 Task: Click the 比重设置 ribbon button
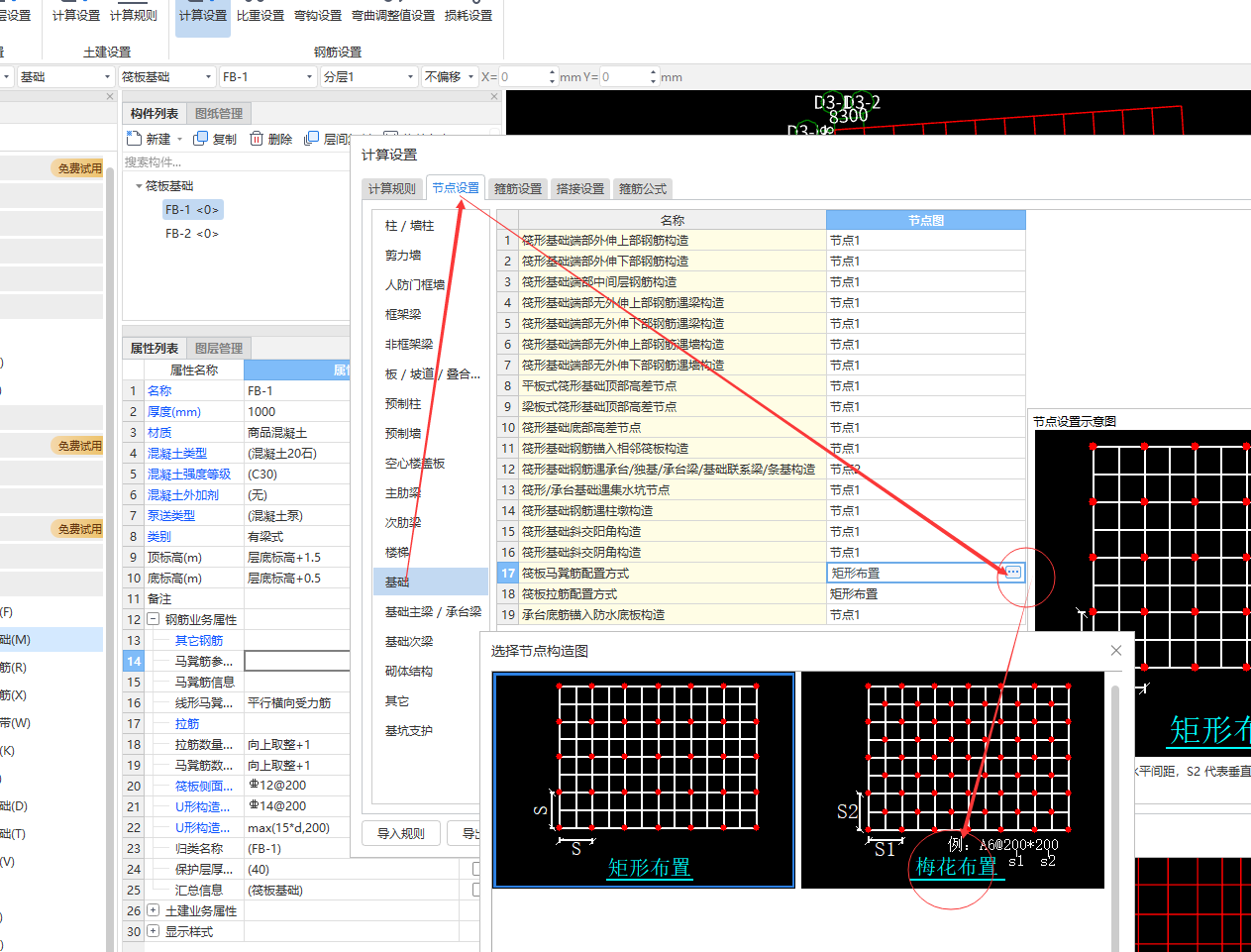click(x=261, y=16)
